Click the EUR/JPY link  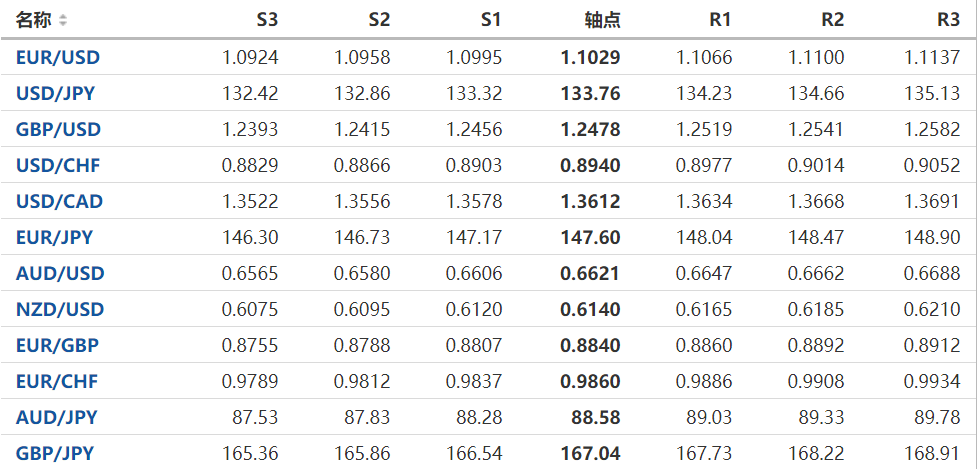tap(55, 237)
